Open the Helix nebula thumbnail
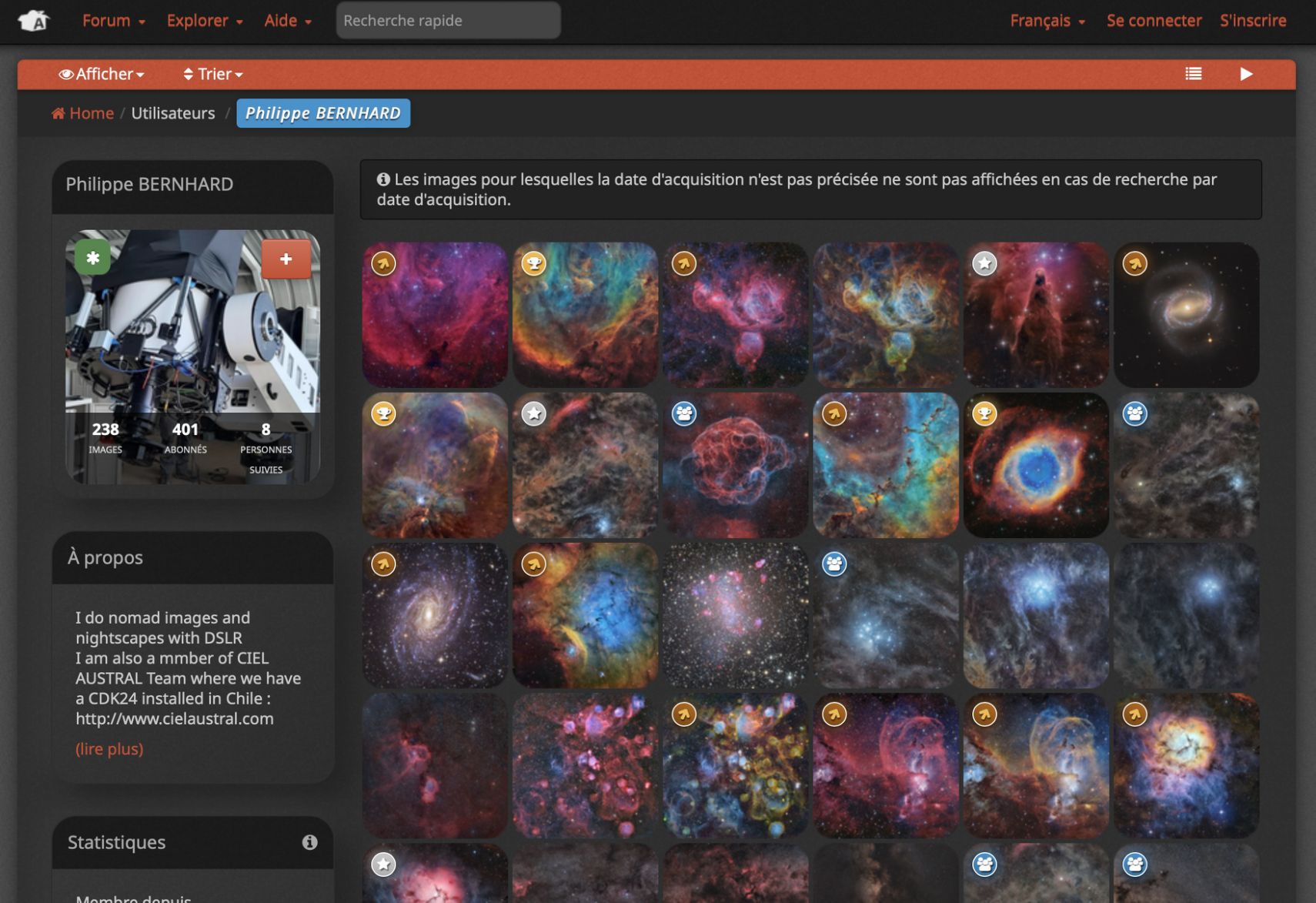Screen dimensions: 1316x903 (1036, 465)
